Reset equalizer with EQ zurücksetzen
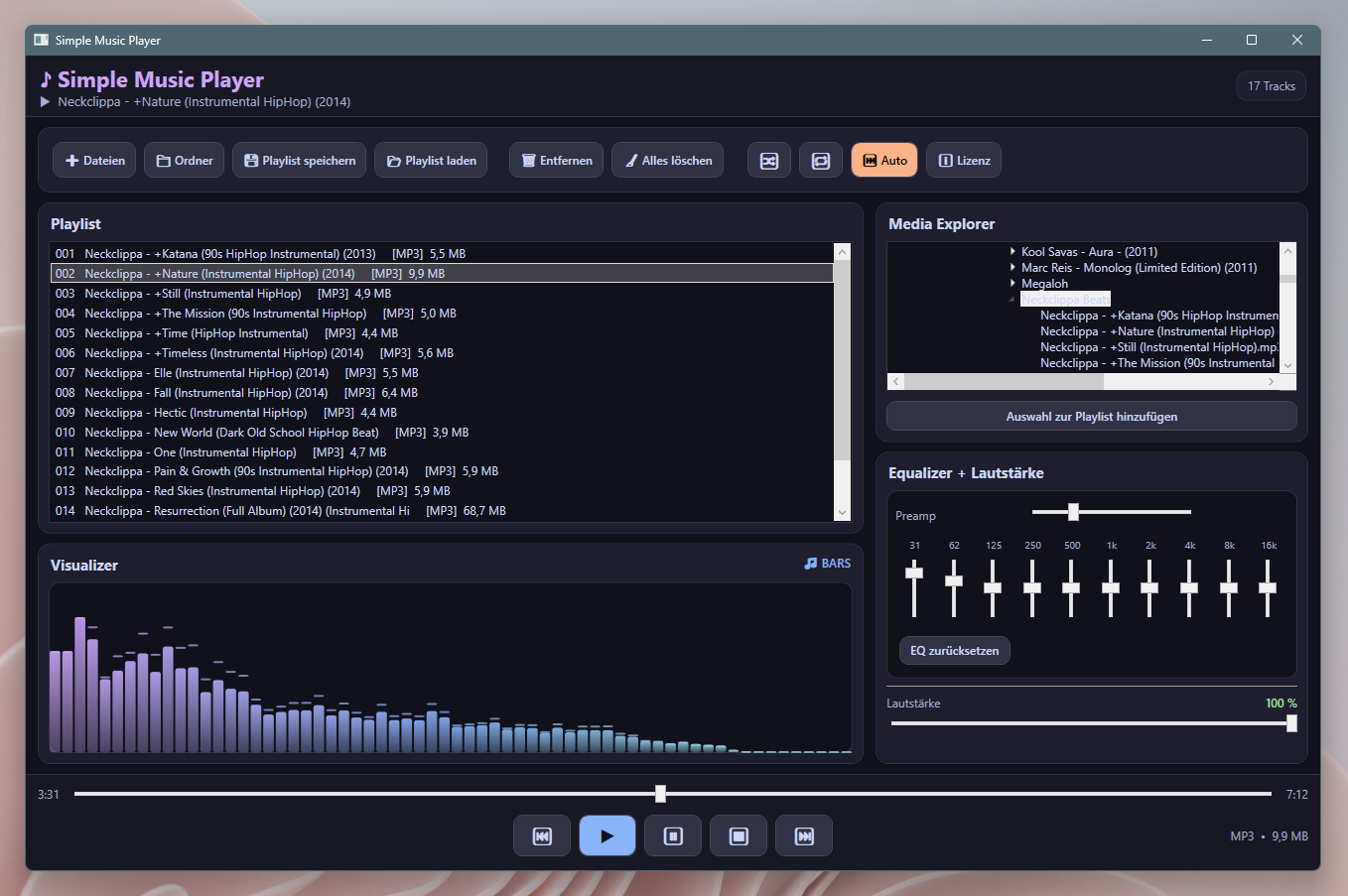The height and width of the screenshot is (896, 1348). tap(954, 651)
